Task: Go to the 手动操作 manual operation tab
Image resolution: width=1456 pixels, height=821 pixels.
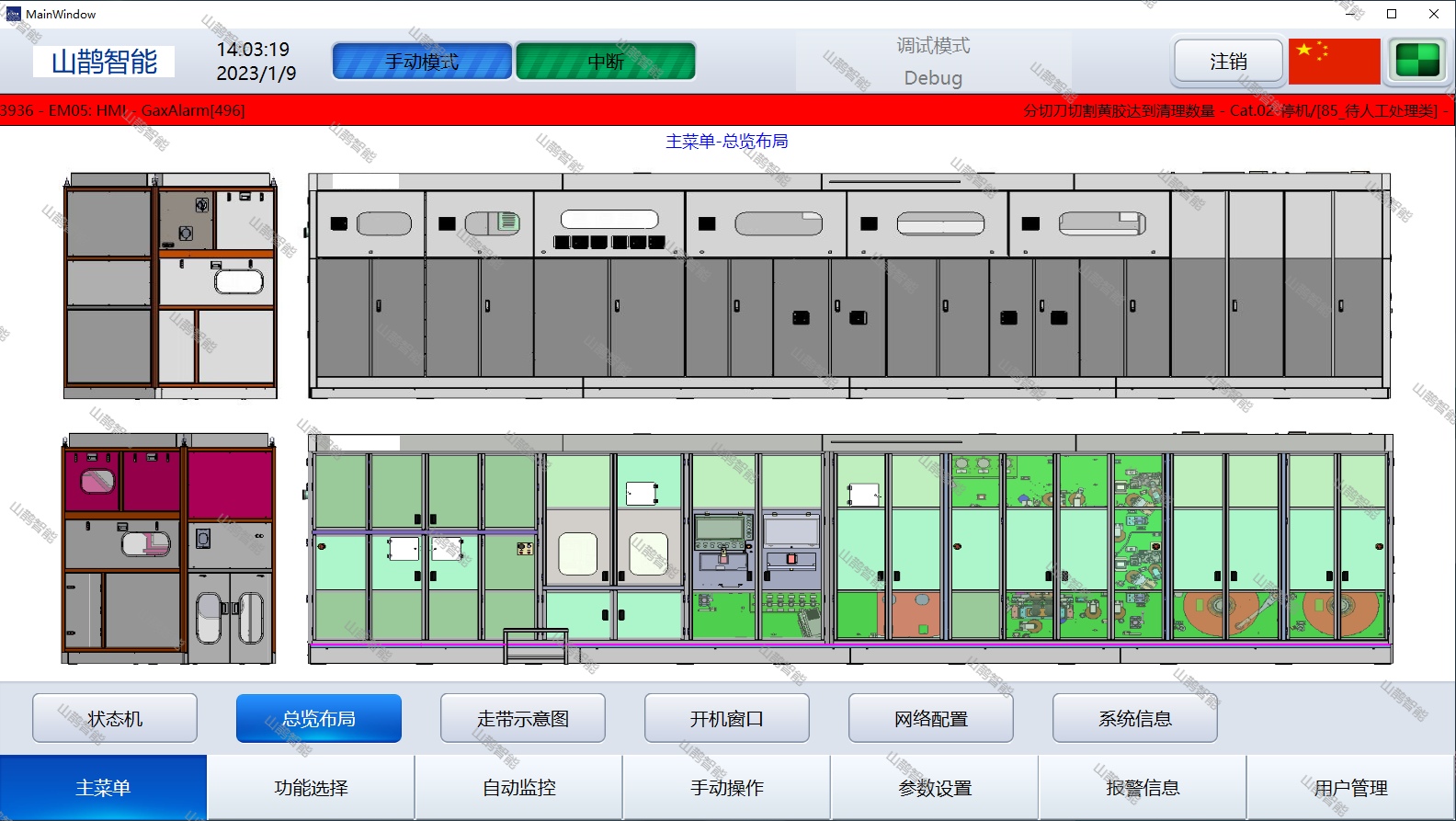Action: tap(727, 788)
